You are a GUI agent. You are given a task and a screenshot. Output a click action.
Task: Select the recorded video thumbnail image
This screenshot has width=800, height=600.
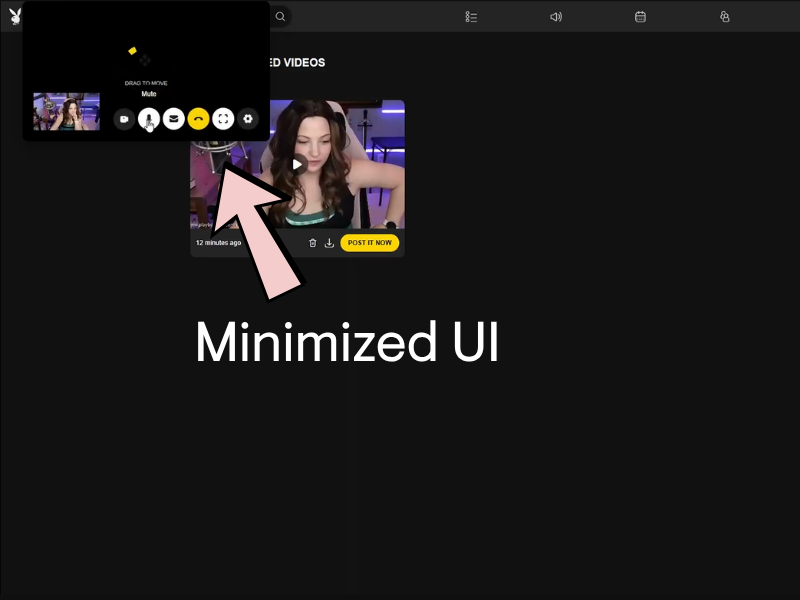point(297,164)
